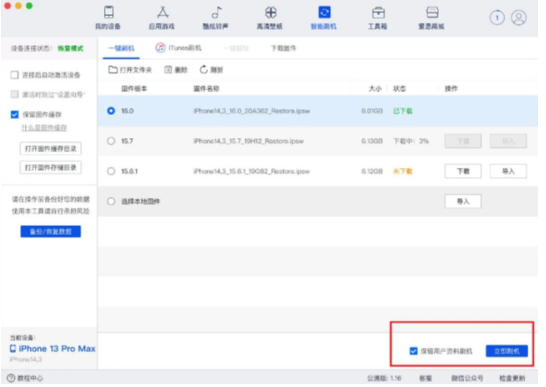Image resolution: width=546 pixels, height=387 pixels.
Task: Click the green 已下载 status text
Action: point(404,111)
